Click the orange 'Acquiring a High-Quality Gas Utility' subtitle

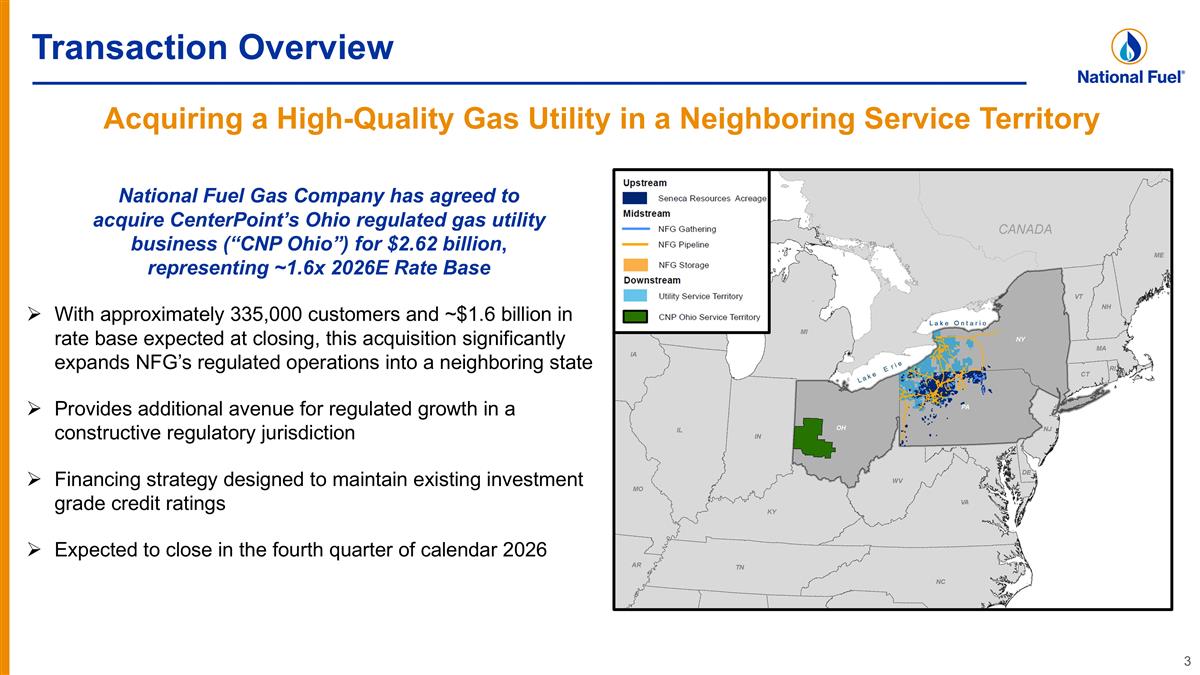pyautogui.click(x=601, y=119)
